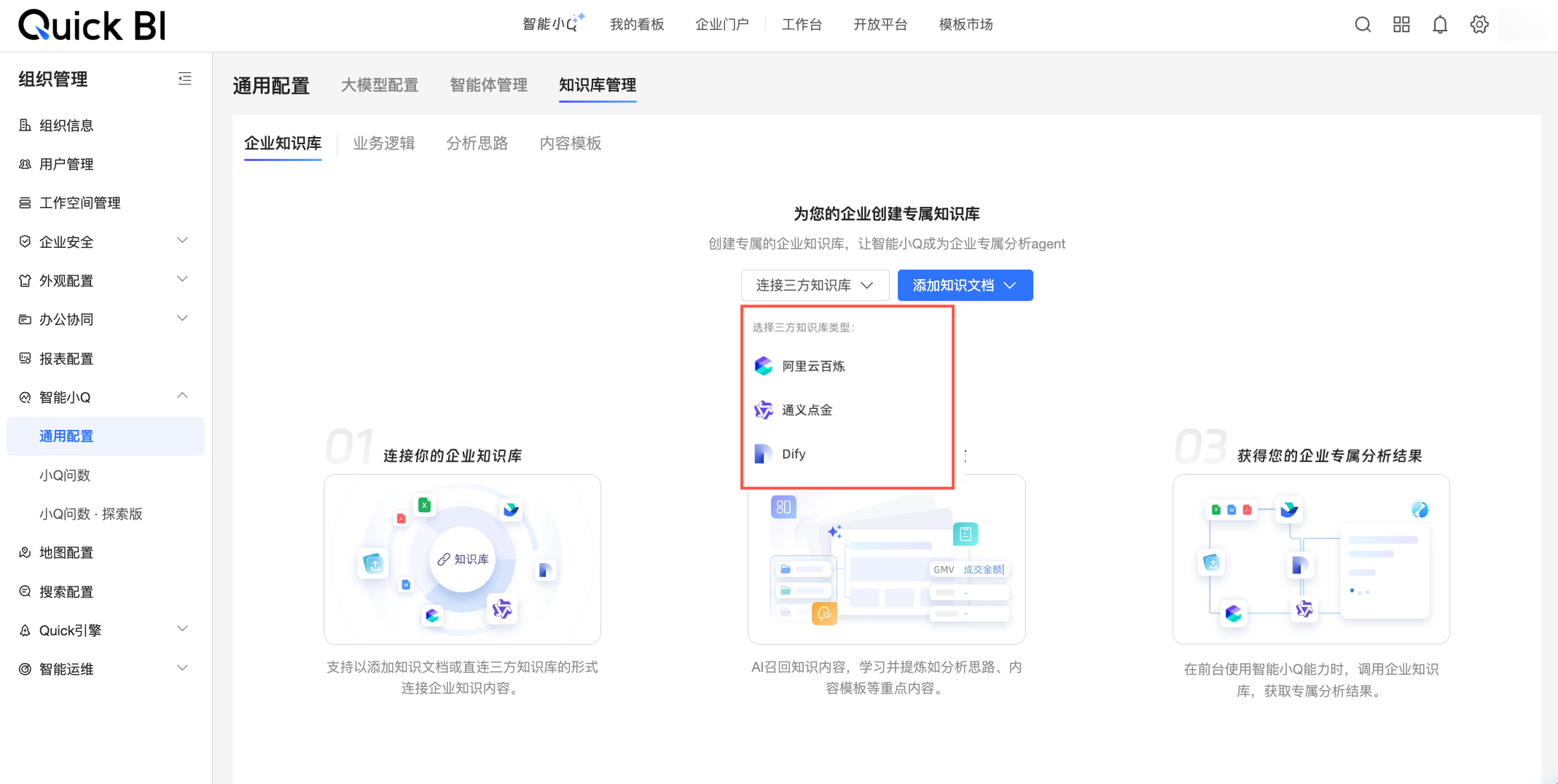Image resolution: width=1558 pixels, height=784 pixels.
Task: Click the 组织信息 building icon
Action: click(25, 125)
